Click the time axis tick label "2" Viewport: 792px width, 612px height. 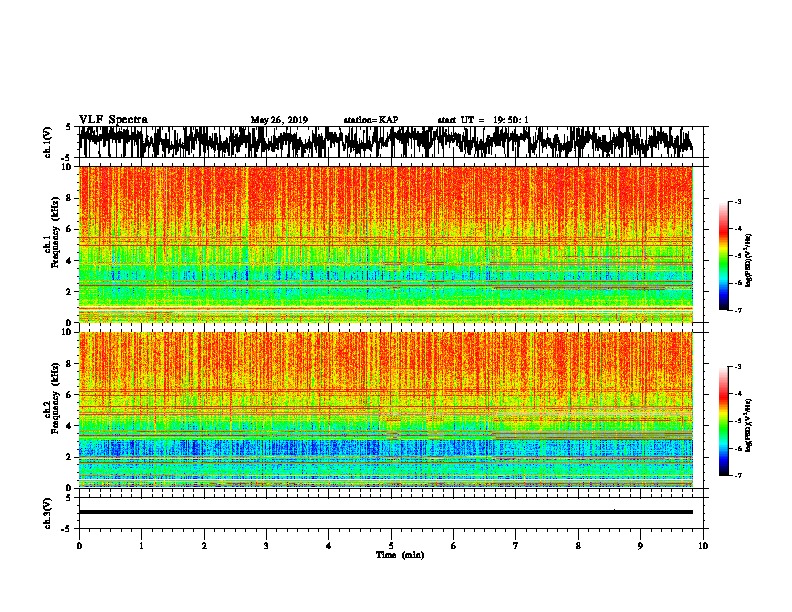tap(204, 546)
